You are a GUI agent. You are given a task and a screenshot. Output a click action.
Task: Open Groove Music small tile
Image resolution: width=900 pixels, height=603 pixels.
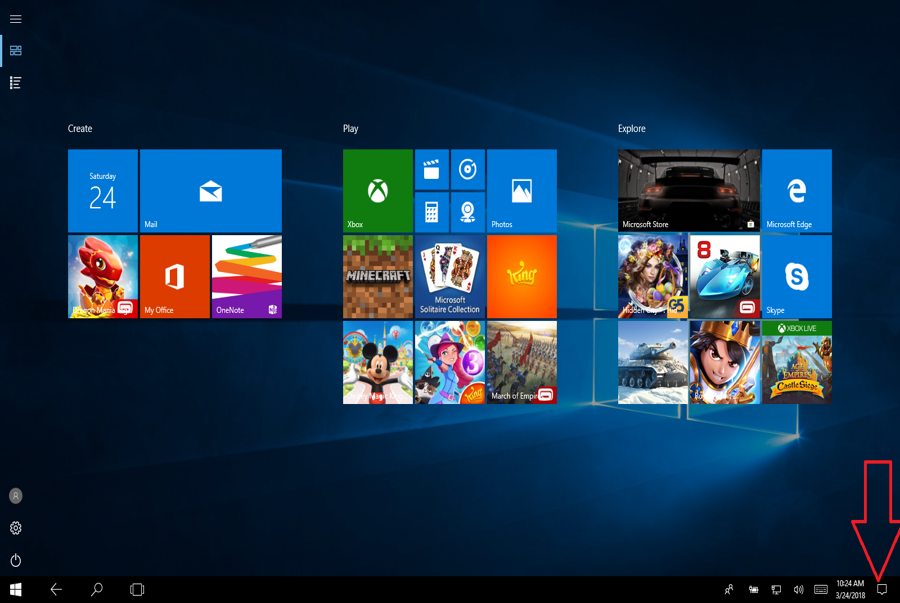click(x=468, y=169)
